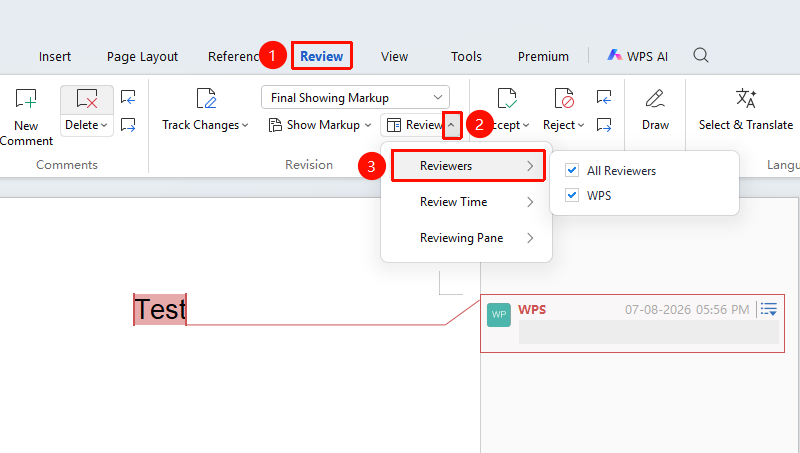This screenshot has height=453, width=800.
Task: Switch to the View tab
Action: pyautogui.click(x=394, y=57)
